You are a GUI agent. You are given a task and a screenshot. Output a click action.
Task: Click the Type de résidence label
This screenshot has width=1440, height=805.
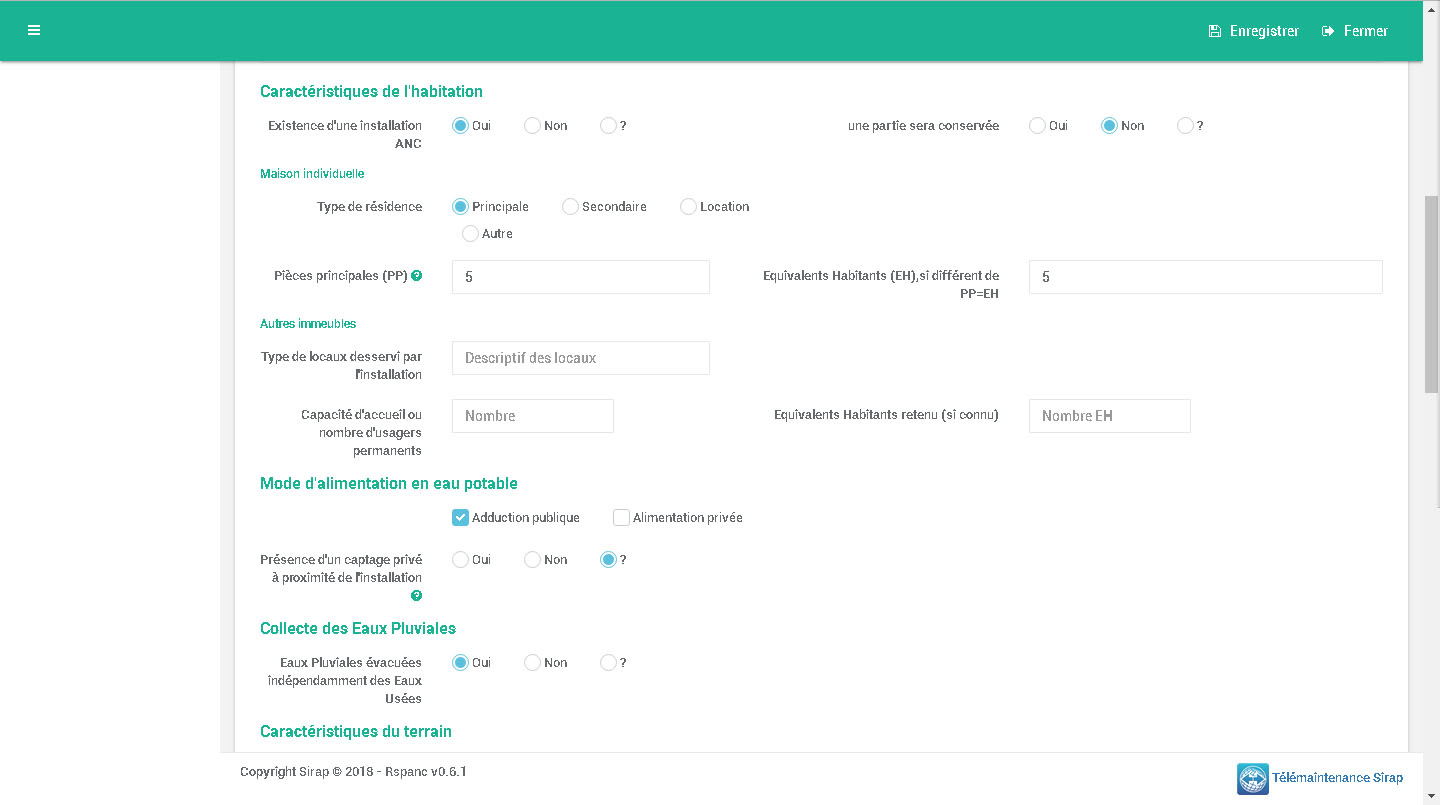click(x=369, y=207)
